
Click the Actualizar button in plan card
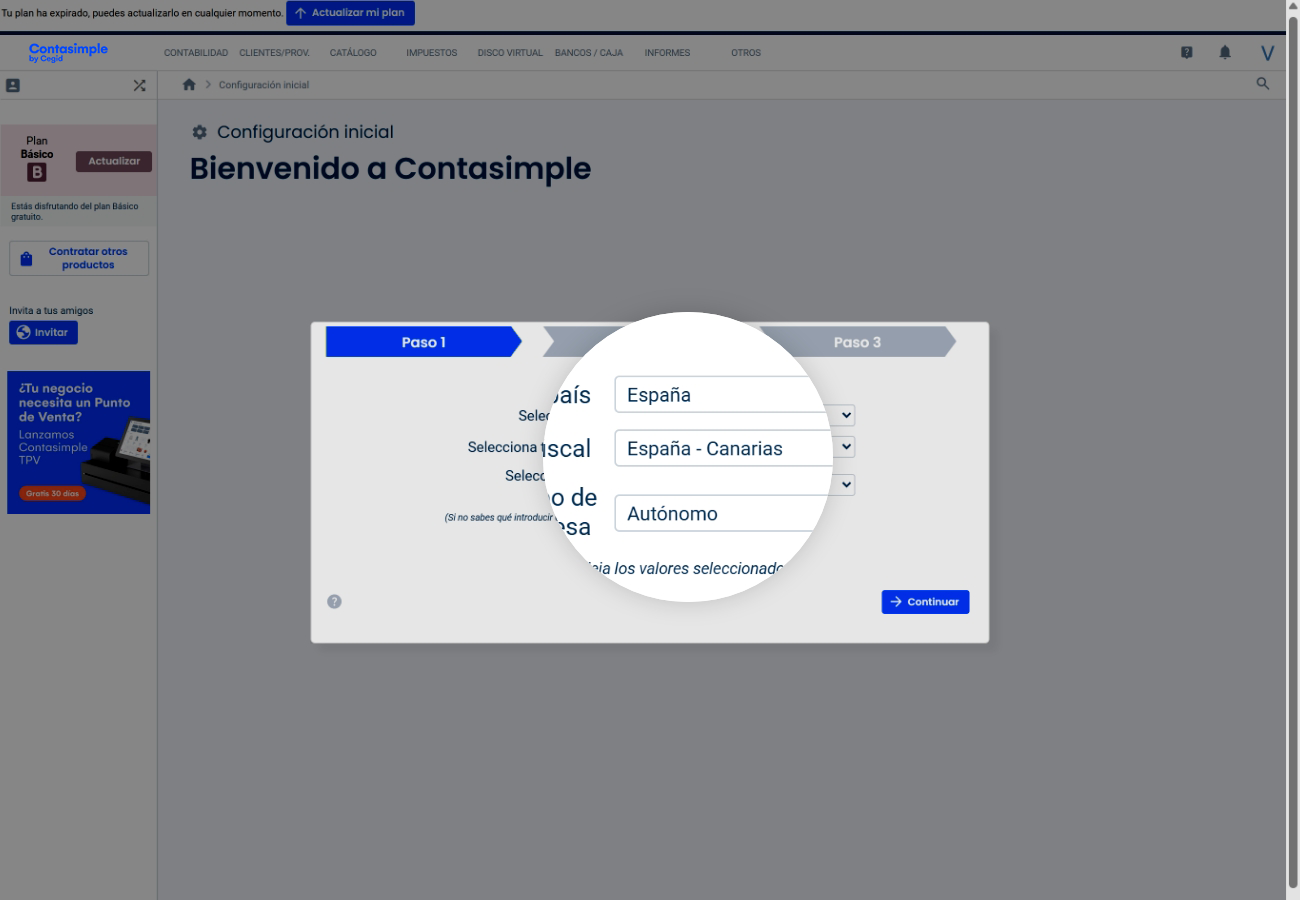click(114, 161)
